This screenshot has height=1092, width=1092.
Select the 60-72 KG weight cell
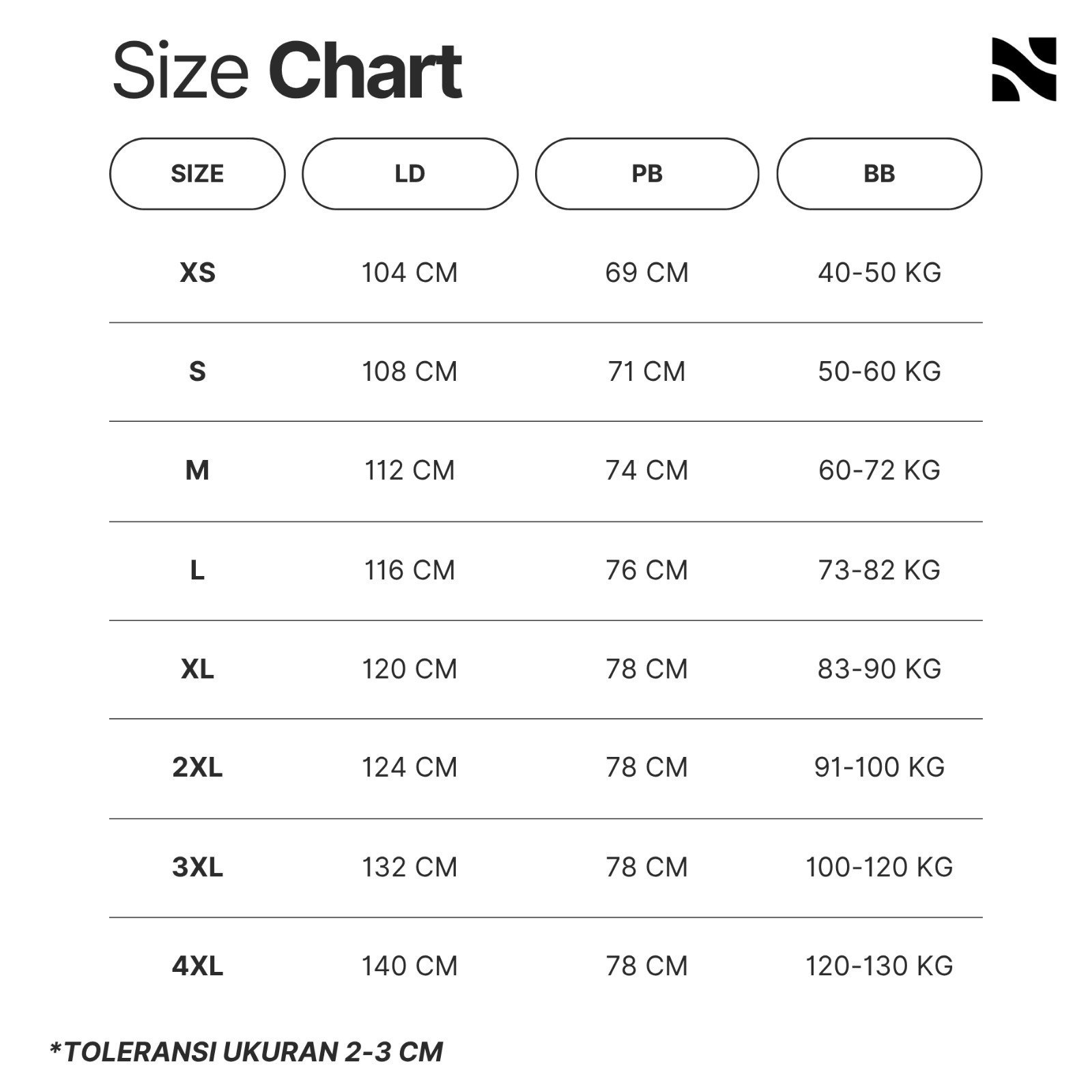click(x=879, y=470)
